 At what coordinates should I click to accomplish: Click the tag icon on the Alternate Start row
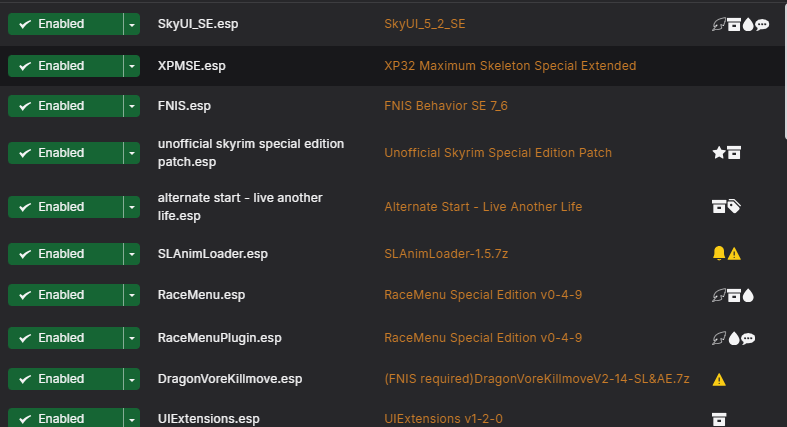[x=734, y=206]
